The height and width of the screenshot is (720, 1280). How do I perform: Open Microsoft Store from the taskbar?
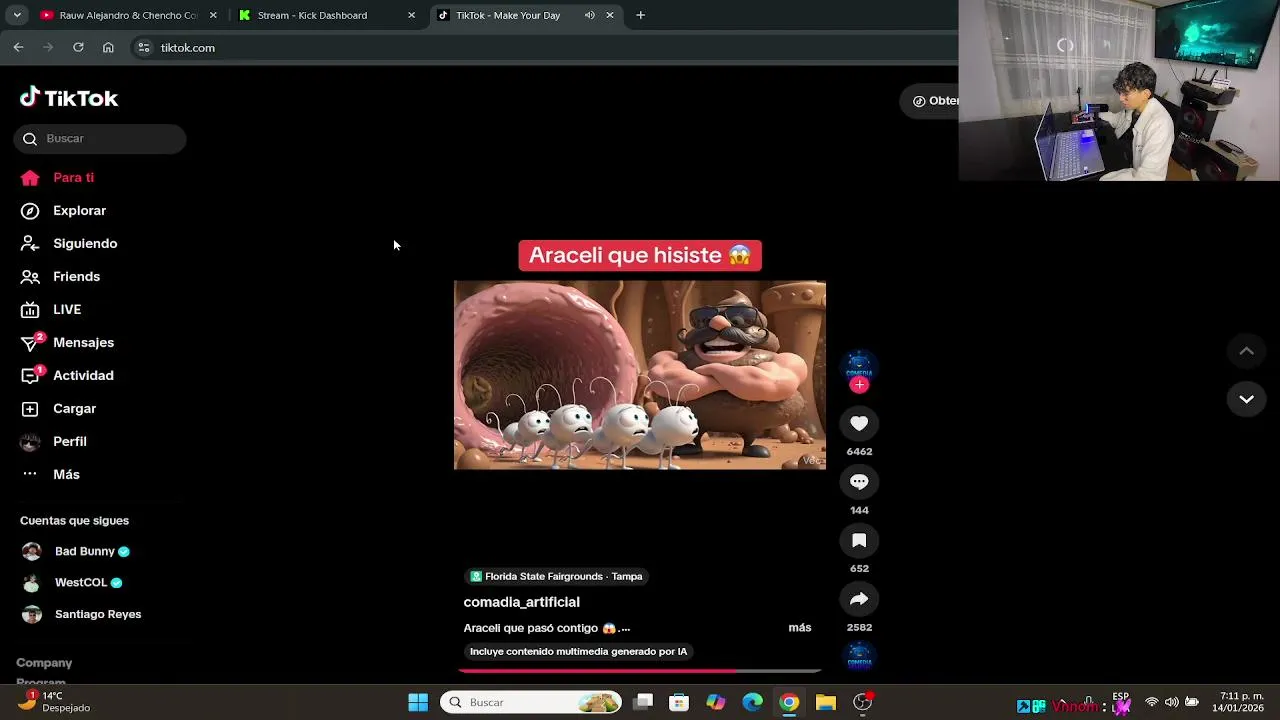[679, 702]
